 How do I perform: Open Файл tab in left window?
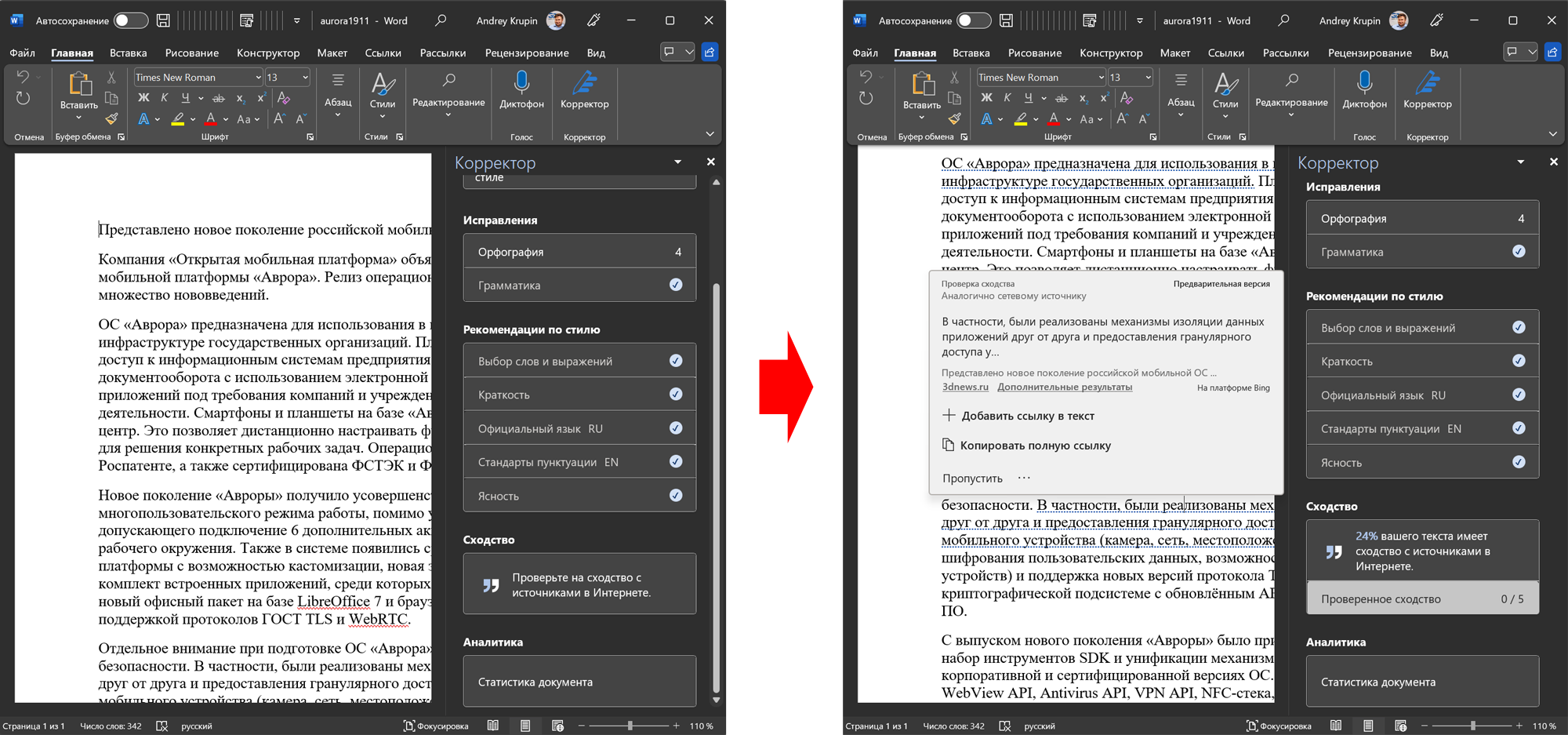point(22,53)
